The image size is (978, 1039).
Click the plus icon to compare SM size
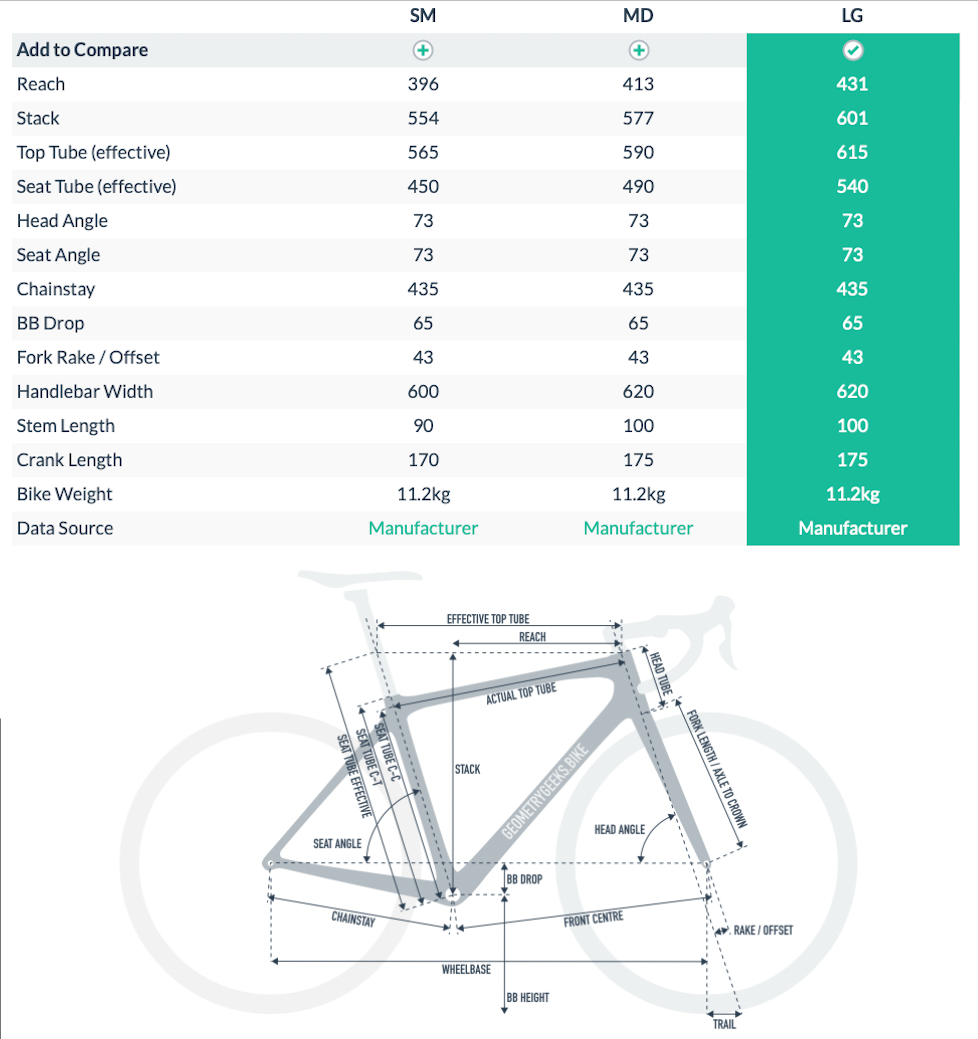pyautogui.click(x=422, y=49)
